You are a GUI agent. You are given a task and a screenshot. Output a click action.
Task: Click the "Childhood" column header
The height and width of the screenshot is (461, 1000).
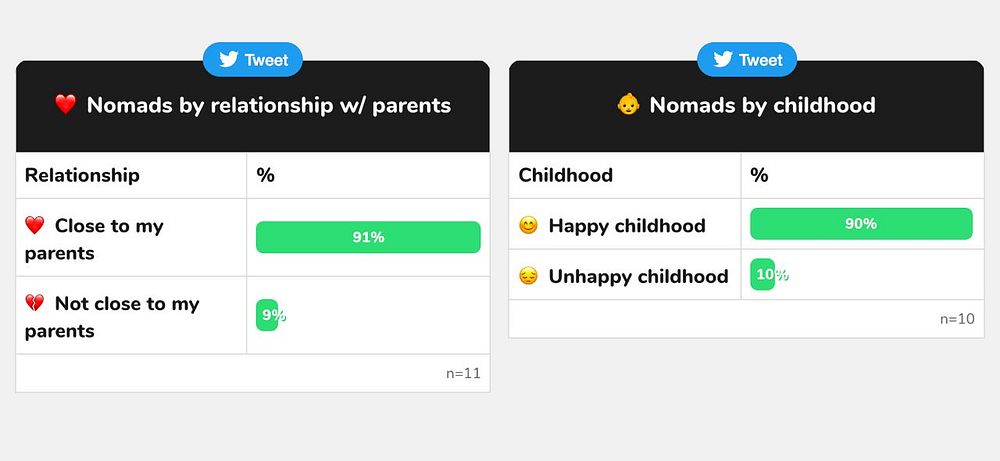pos(566,176)
